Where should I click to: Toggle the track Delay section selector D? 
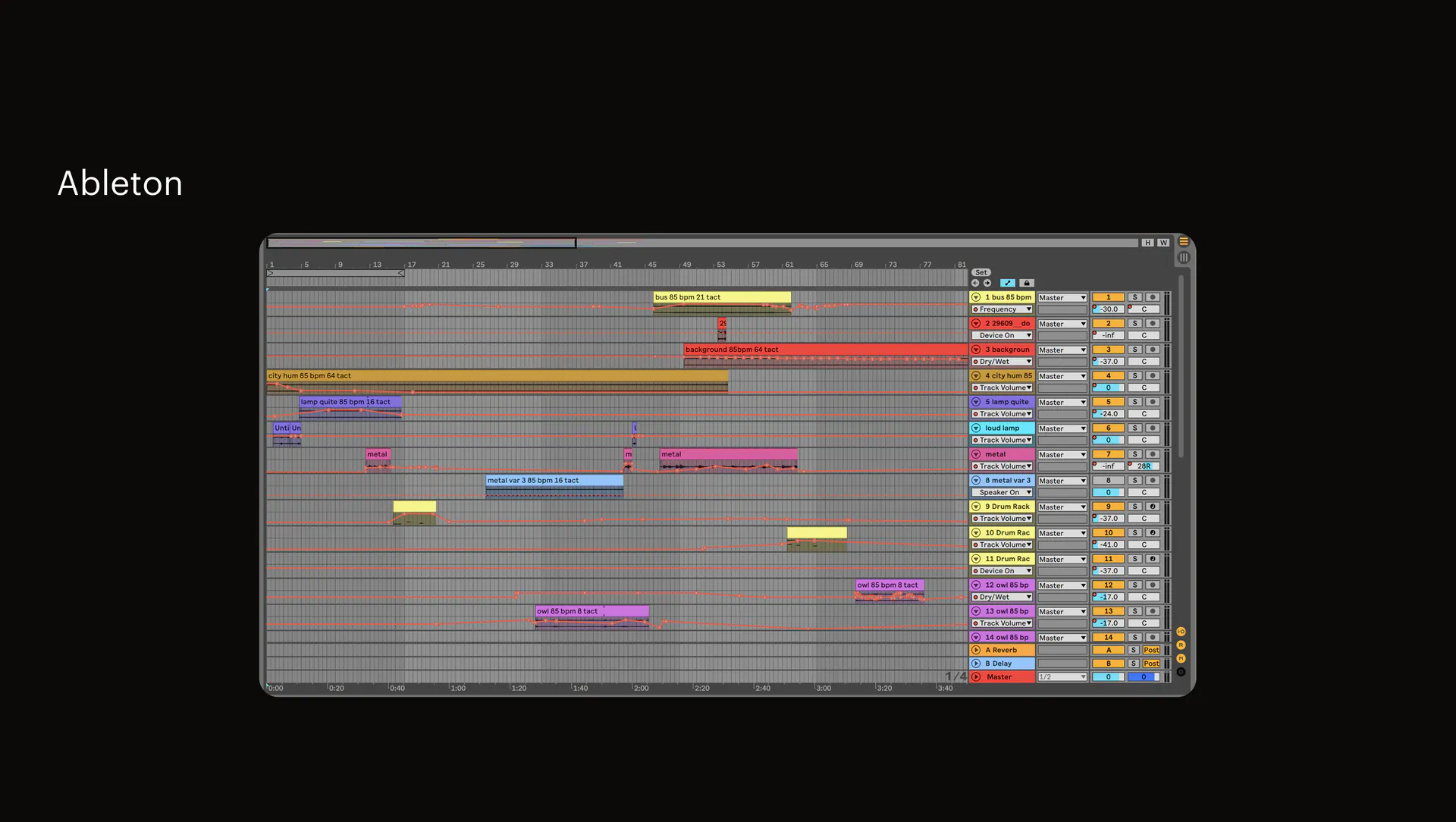click(1181, 672)
